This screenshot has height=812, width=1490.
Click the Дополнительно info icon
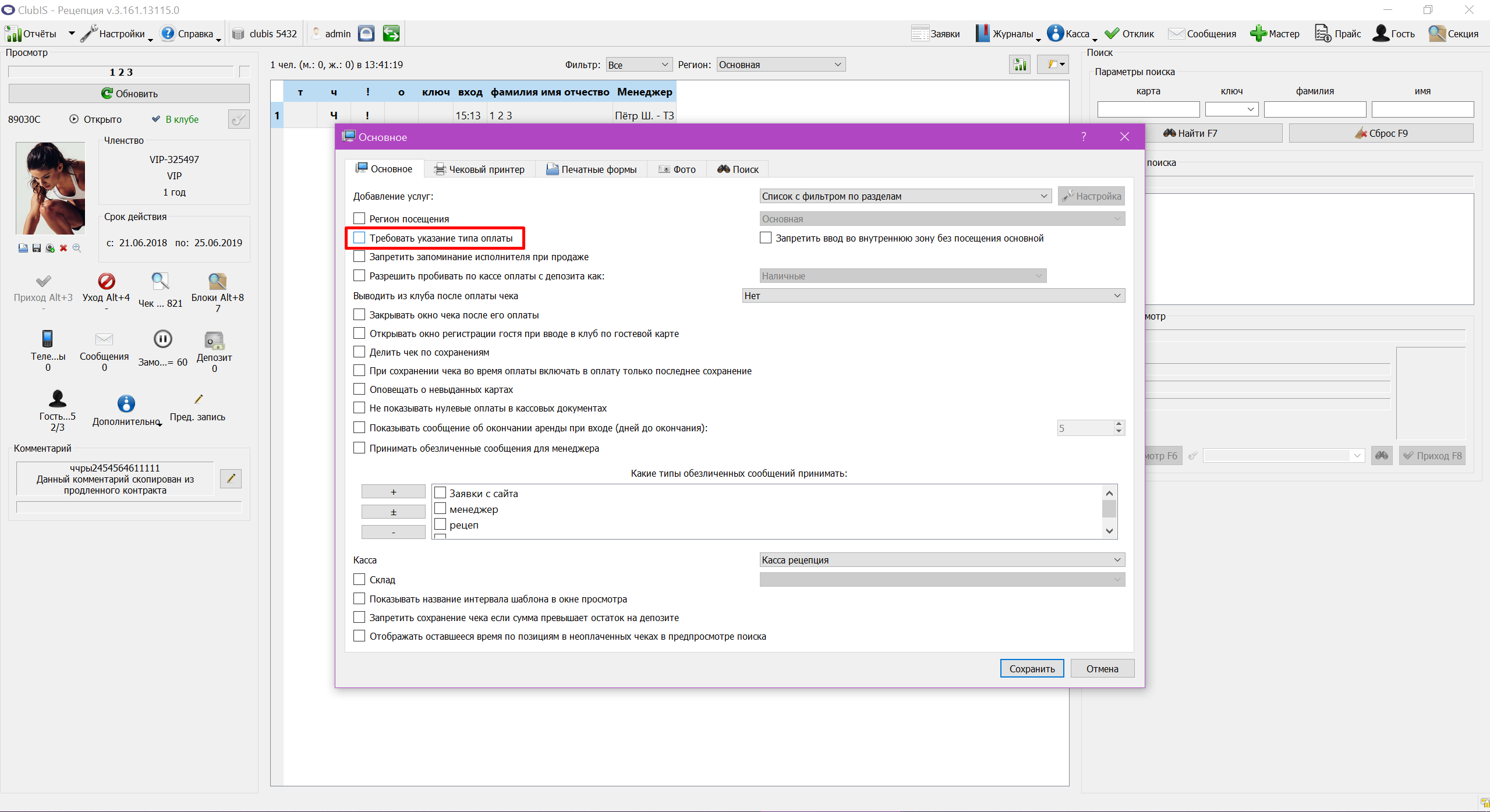tap(126, 403)
